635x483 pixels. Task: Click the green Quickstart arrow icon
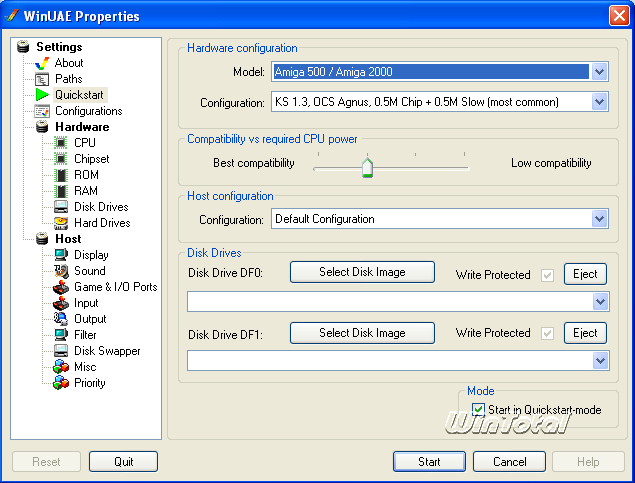click(42, 95)
